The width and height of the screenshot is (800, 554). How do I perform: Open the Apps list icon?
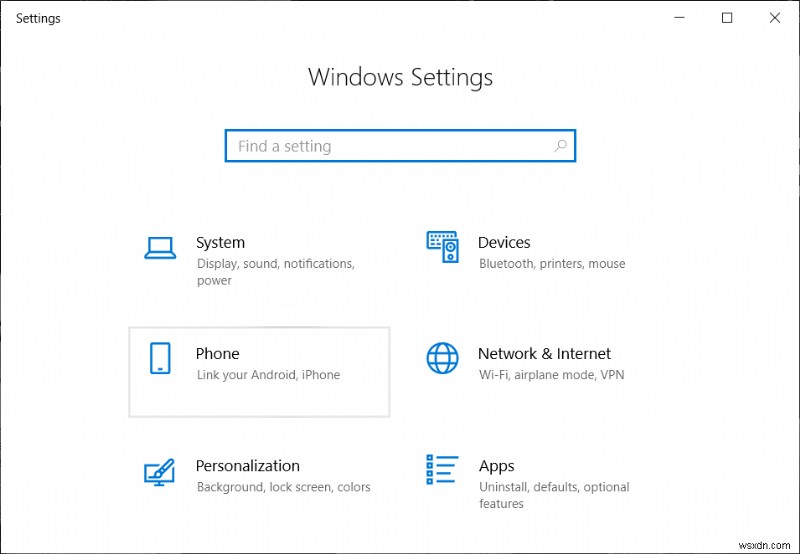442,469
